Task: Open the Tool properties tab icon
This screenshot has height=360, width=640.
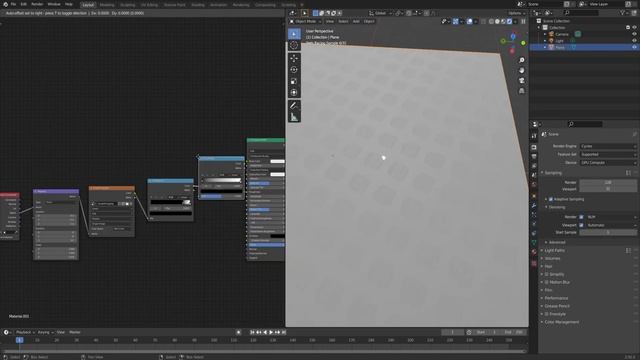Action: [534, 136]
